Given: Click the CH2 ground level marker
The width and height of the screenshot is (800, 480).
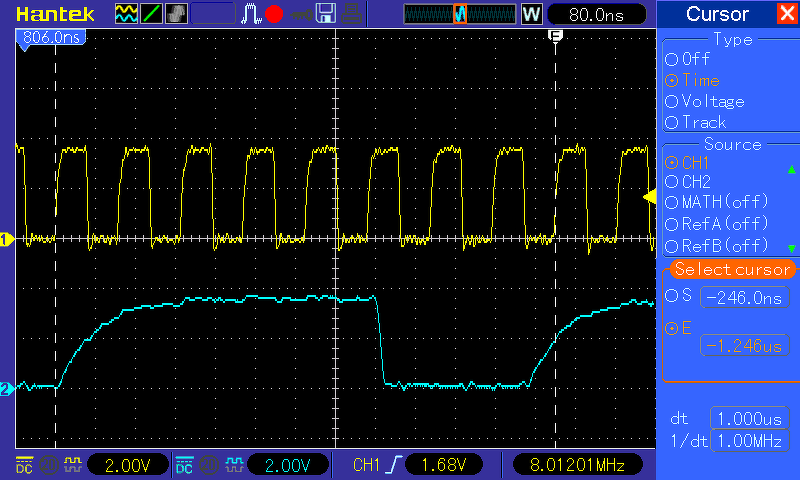Looking at the screenshot, I should pyautogui.click(x=6, y=389).
